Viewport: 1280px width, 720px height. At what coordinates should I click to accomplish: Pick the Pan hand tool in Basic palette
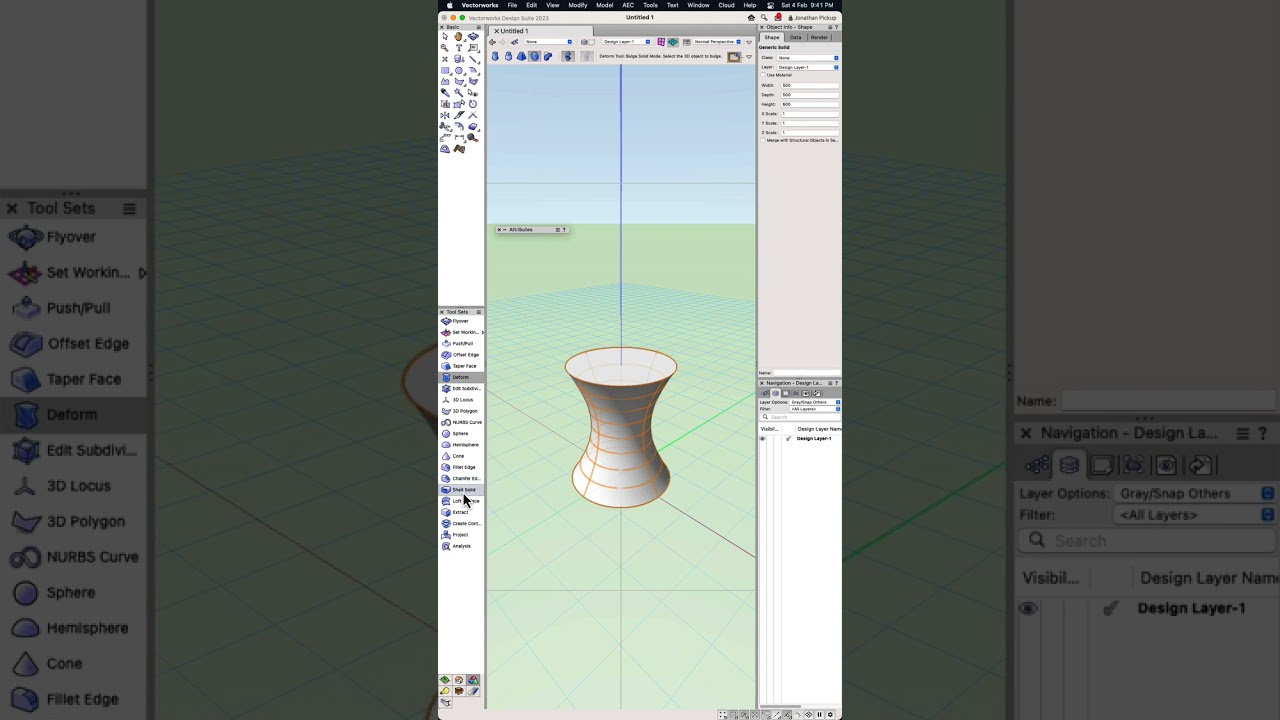459,37
